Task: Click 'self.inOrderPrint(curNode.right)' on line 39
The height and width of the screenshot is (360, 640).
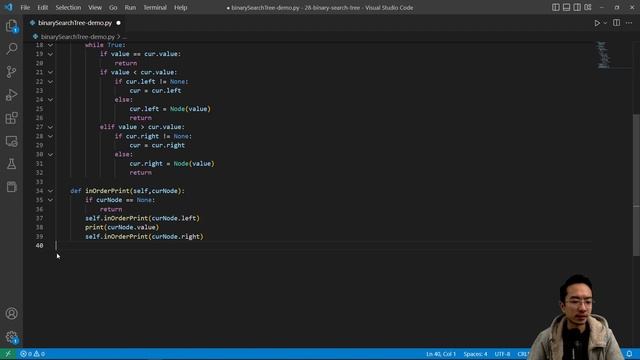Action: coord(144,236)
